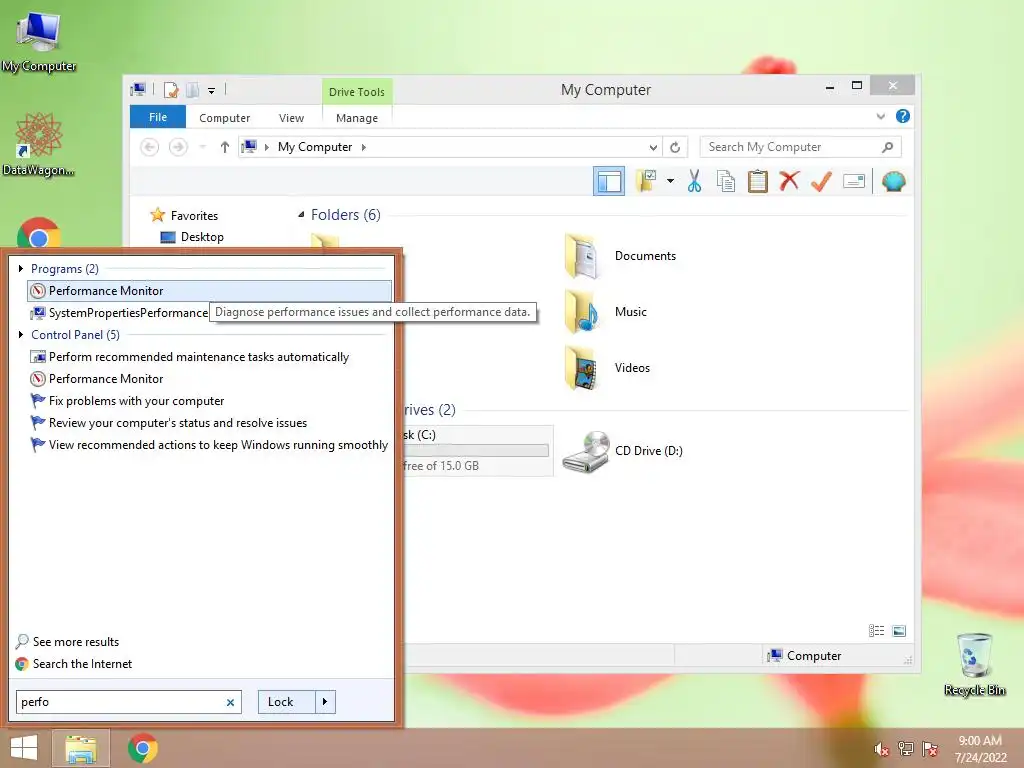The height and width of the screenshot is (768, 1024).
Task: Click Desktop in the navigation pane
Action: [202, 236]
